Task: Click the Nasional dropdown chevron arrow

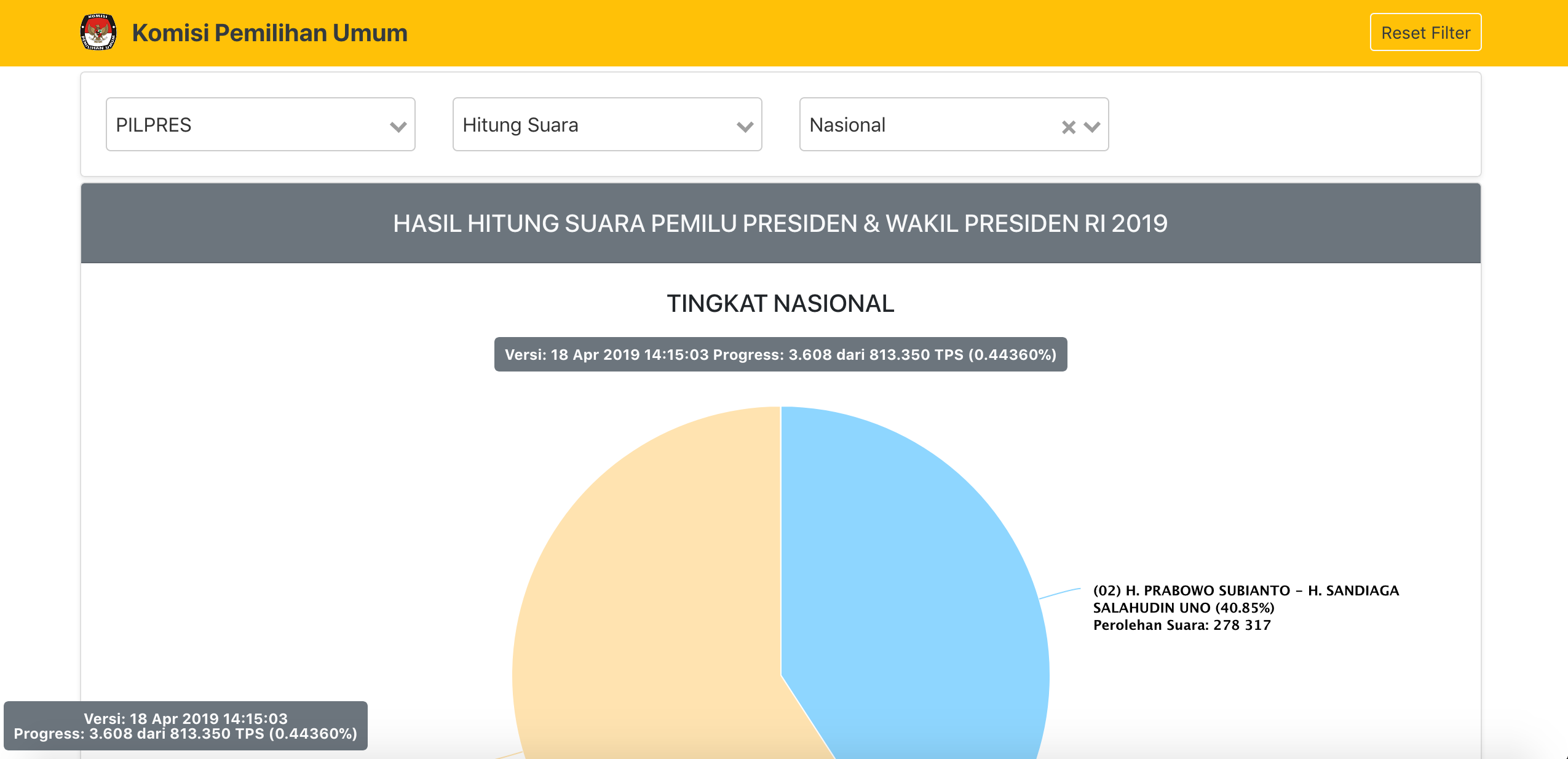Action: tap(1092, 127)
